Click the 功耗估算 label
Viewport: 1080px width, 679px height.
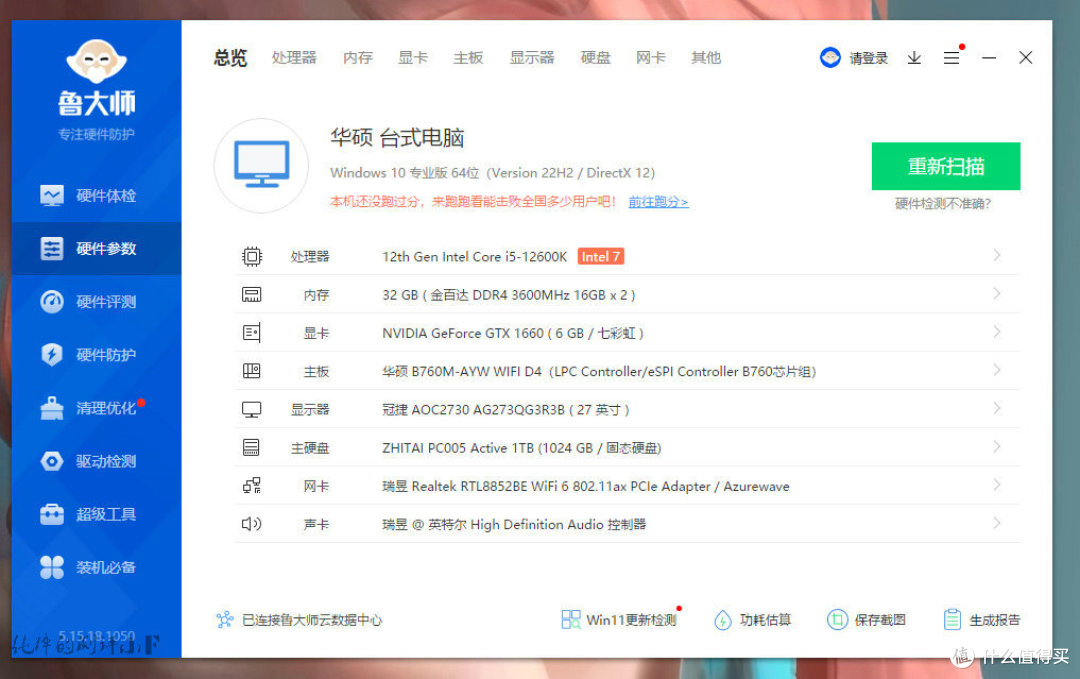tap(765, 620)
